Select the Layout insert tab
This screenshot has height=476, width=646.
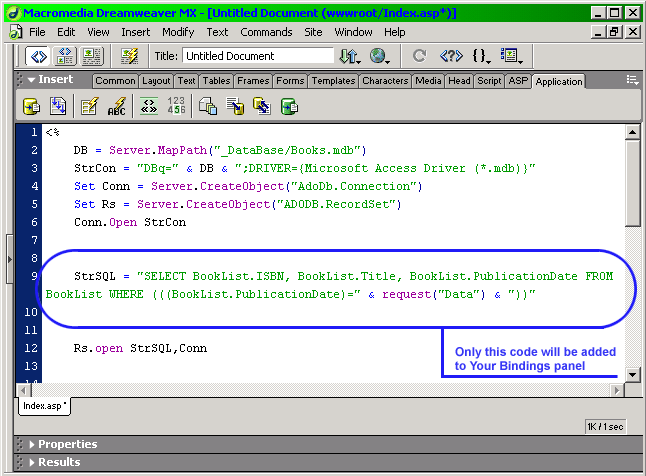[156, 81]
